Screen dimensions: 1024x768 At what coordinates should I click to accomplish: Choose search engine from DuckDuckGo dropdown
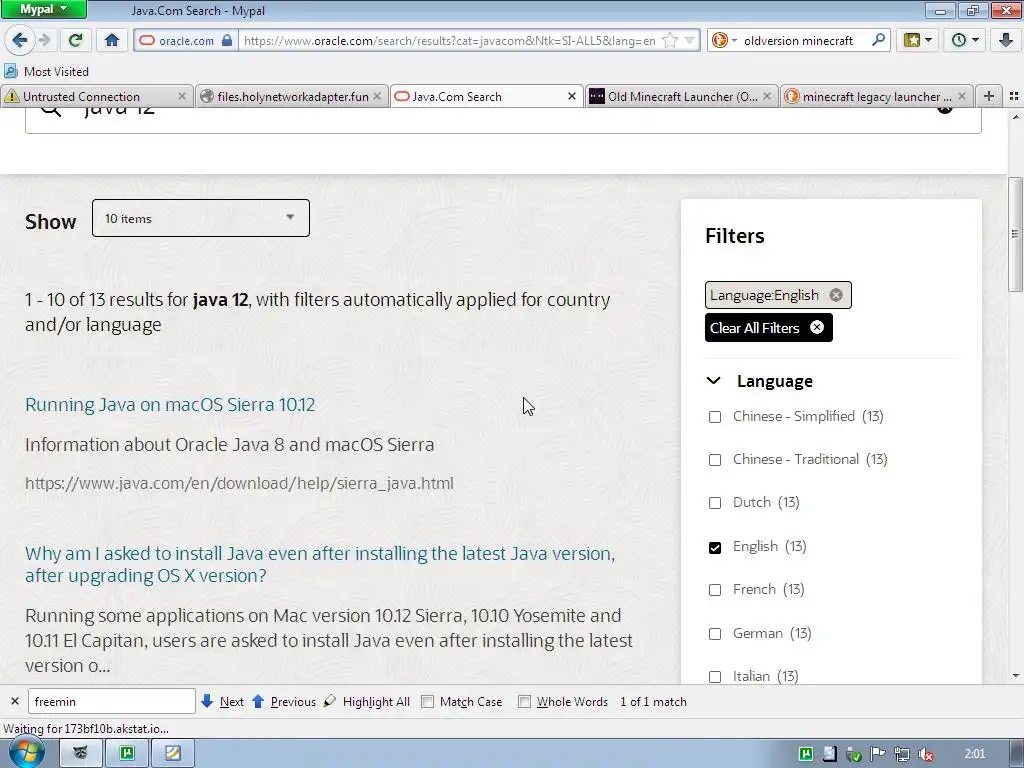click(724, 40)
